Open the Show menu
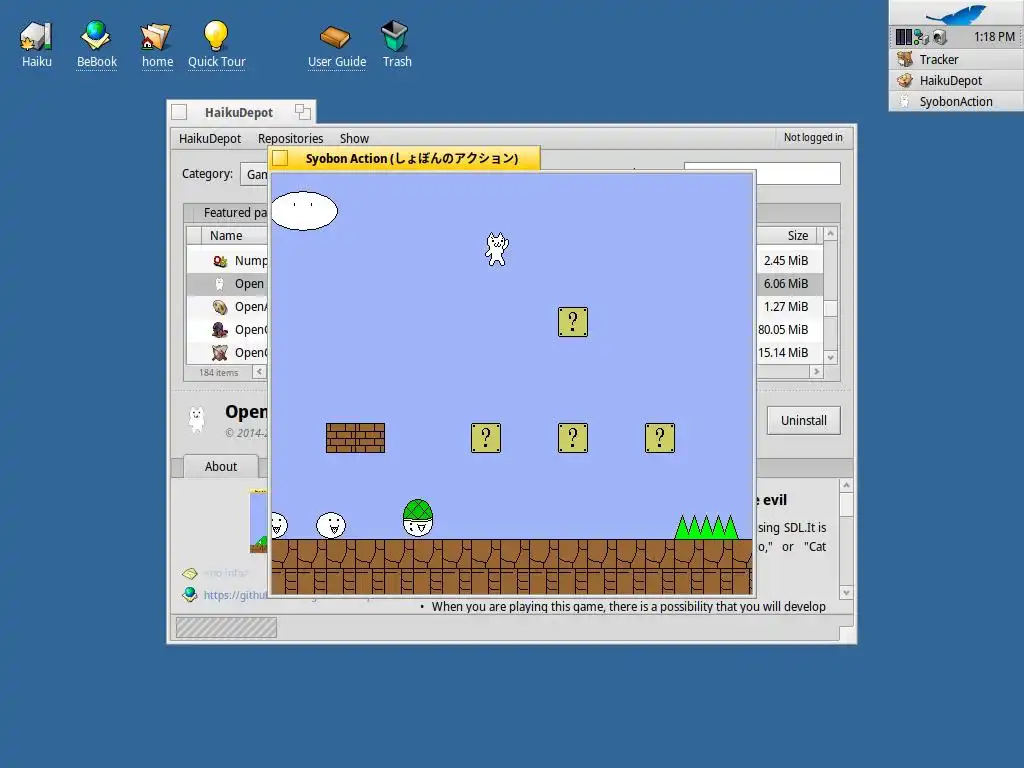This screenshot has height=768, width=1024. [x=354, y=138]
